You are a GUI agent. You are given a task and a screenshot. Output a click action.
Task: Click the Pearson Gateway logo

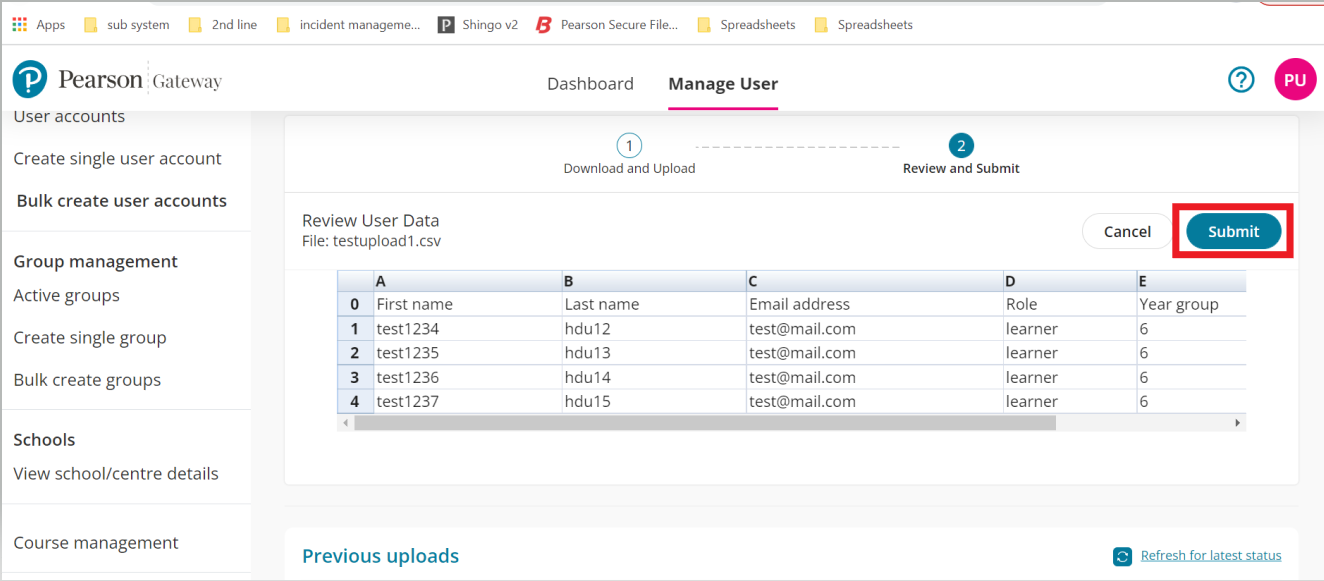(117, 81)
